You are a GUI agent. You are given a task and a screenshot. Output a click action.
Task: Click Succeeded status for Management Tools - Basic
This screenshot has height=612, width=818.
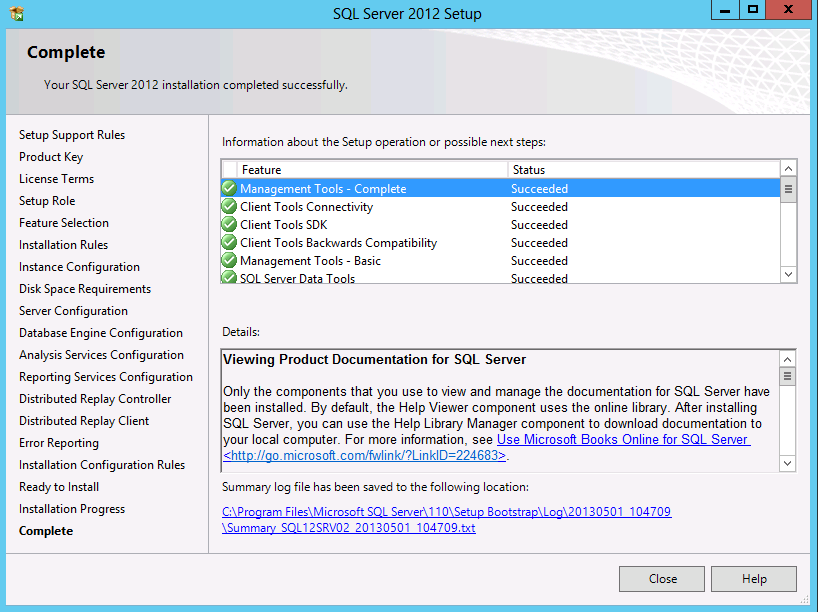click(539, 261)
